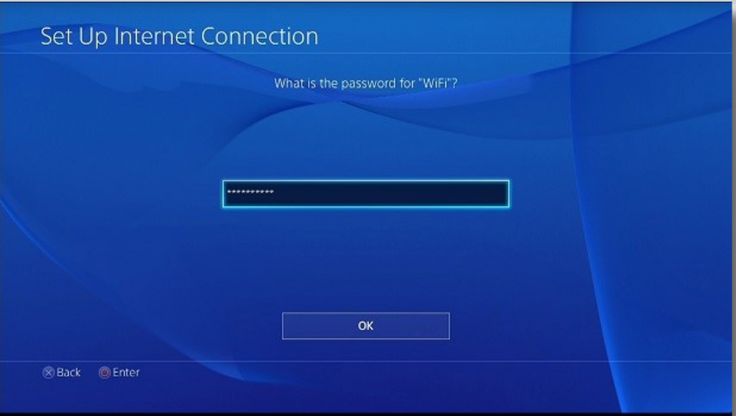
Task: Click the "OK" text inside the button
Action: coord(366,326)
